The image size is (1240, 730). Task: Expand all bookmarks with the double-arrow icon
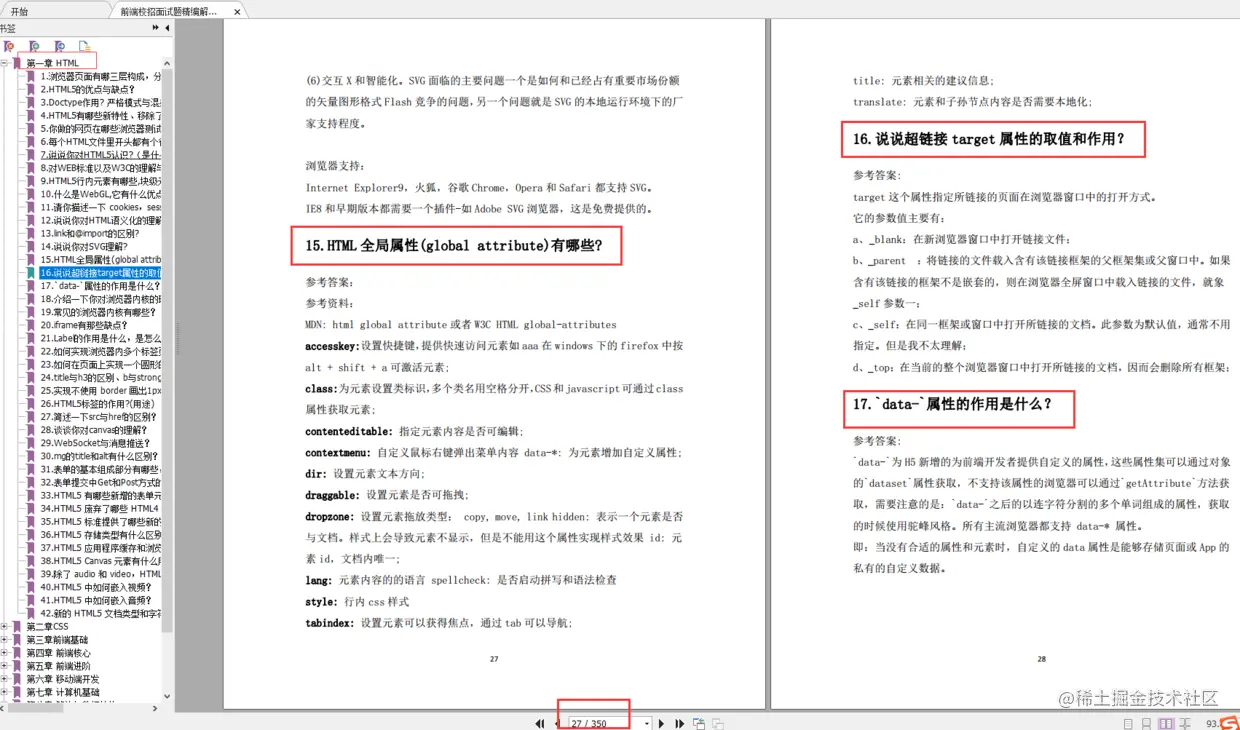(x=156, y=27)
